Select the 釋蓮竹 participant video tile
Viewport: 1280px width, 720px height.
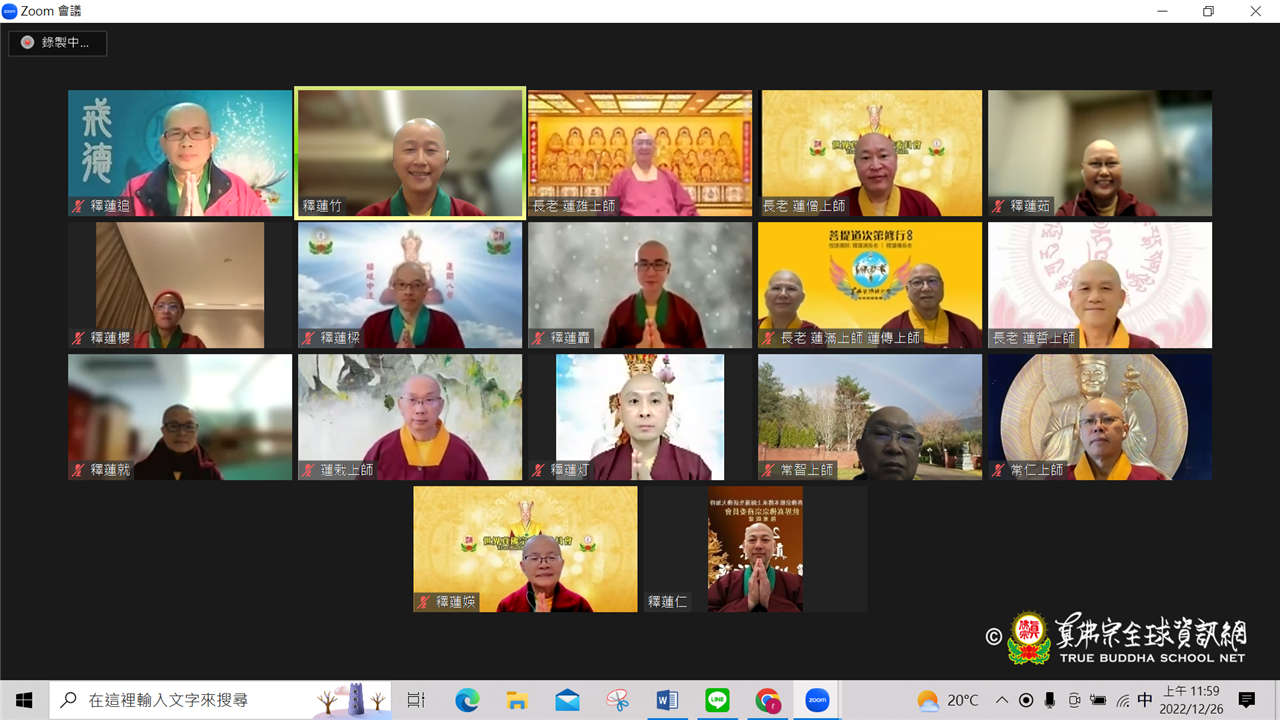point(410,152)
